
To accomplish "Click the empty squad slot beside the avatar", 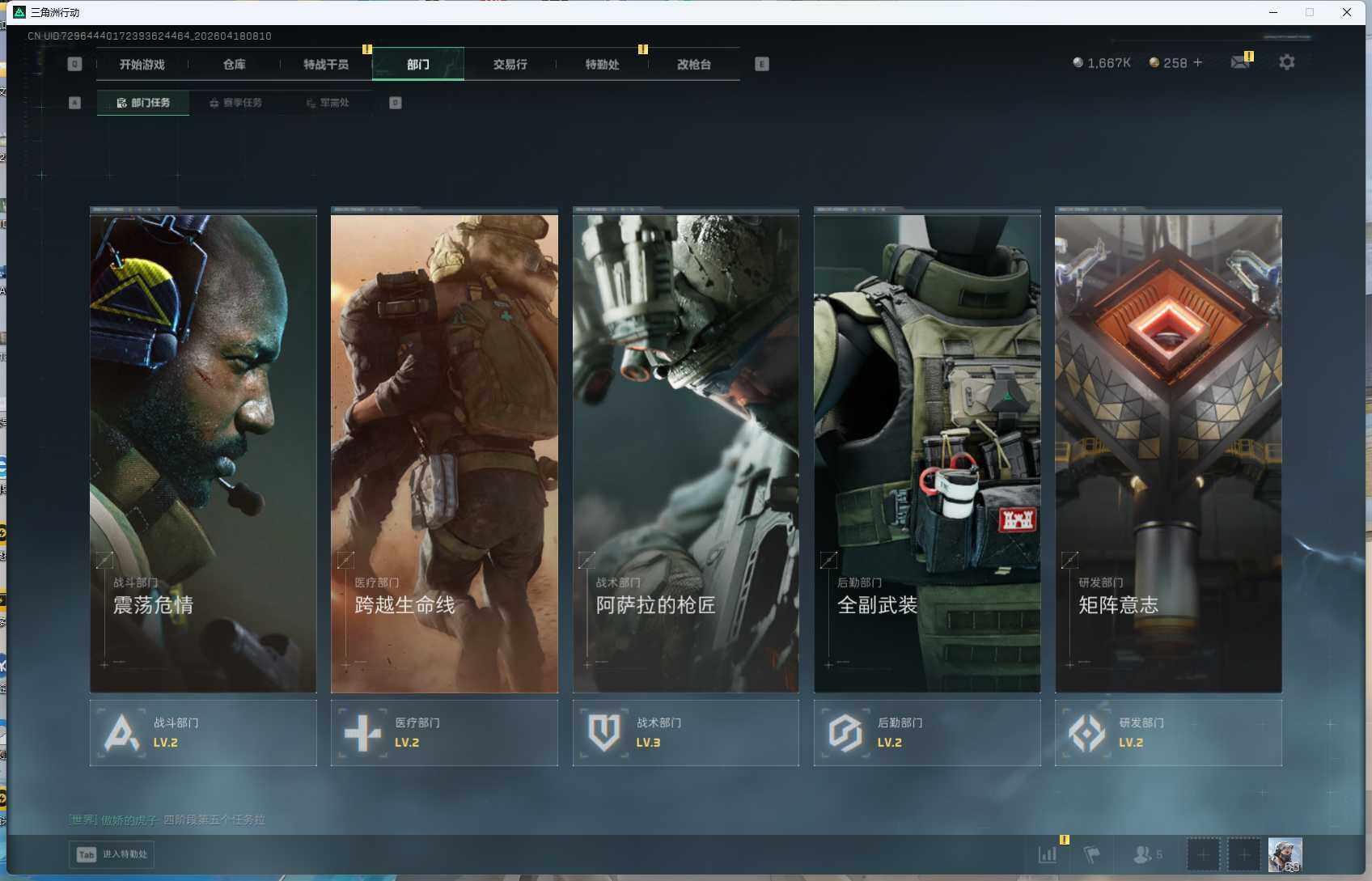I will click(1244, 854).
